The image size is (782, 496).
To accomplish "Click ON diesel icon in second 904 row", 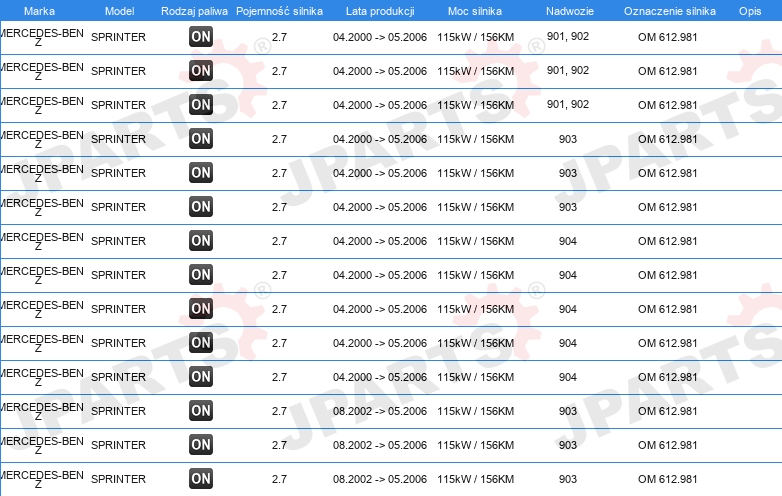I will point(201,275).
